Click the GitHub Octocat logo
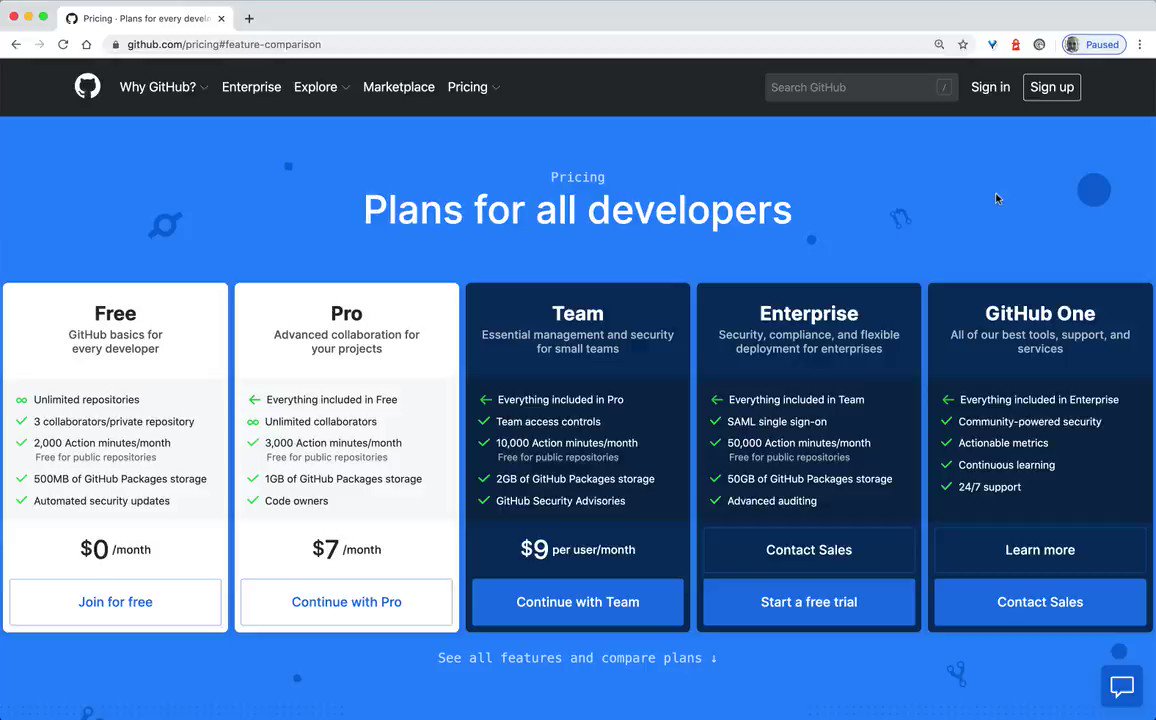 [x=87, y=86]
